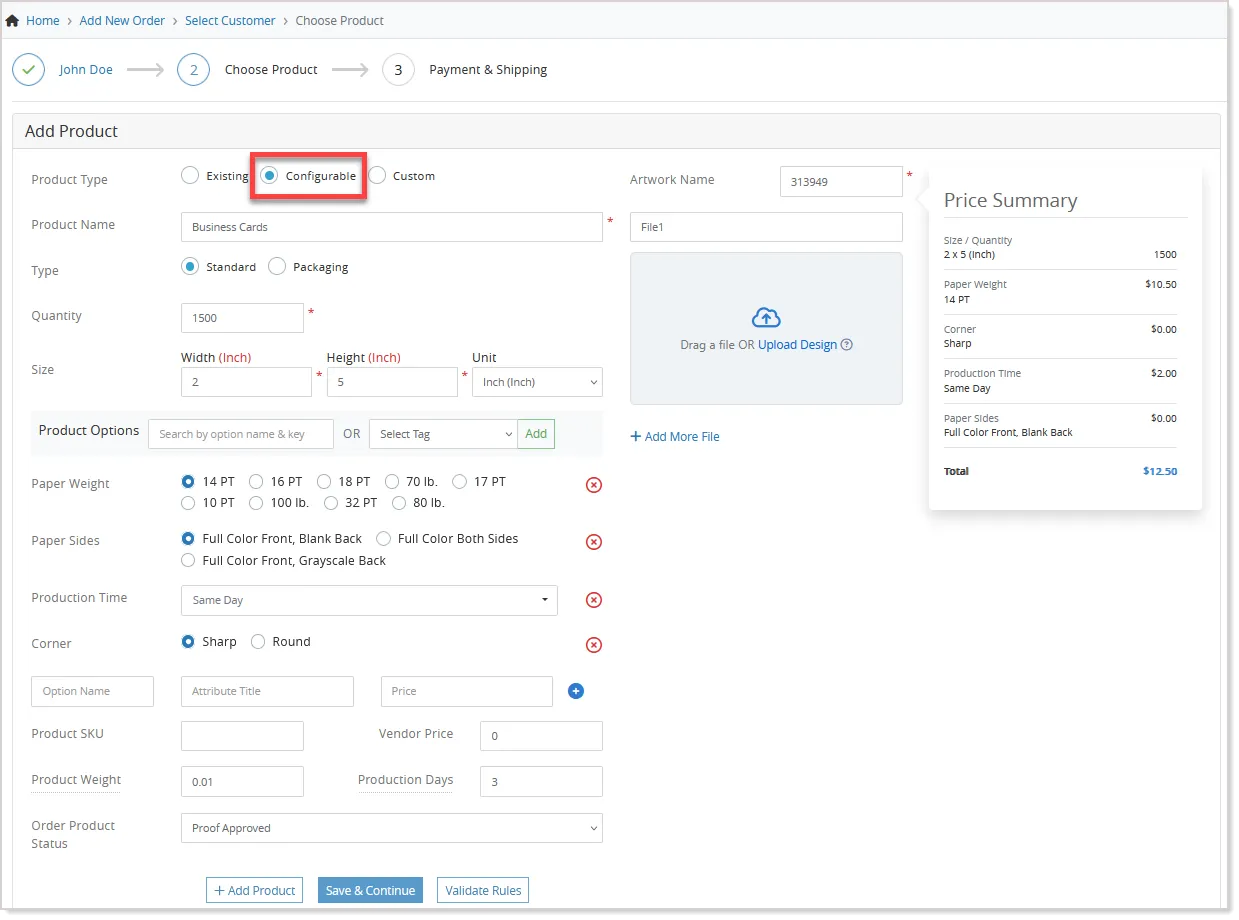1239x920 pixels.
Task: Open the Unit dropdown
Action: click(x=537, y=382)
